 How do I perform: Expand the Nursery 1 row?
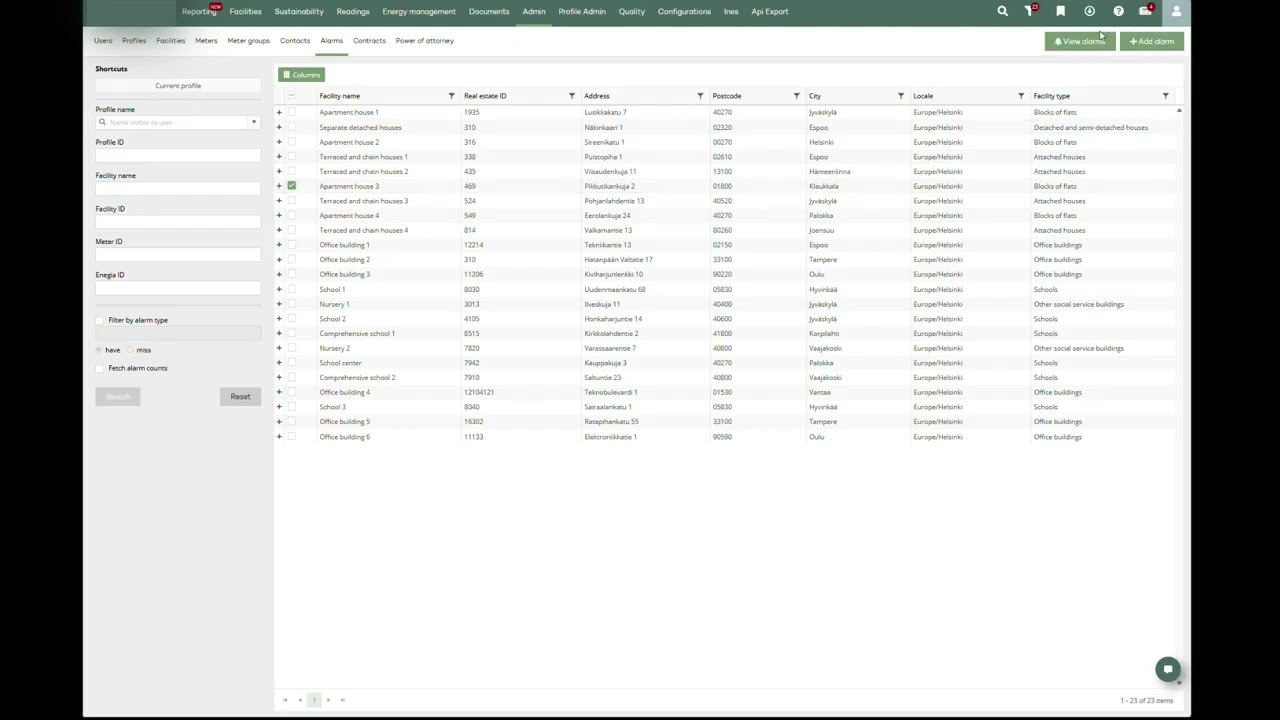[x=279, y=304]
